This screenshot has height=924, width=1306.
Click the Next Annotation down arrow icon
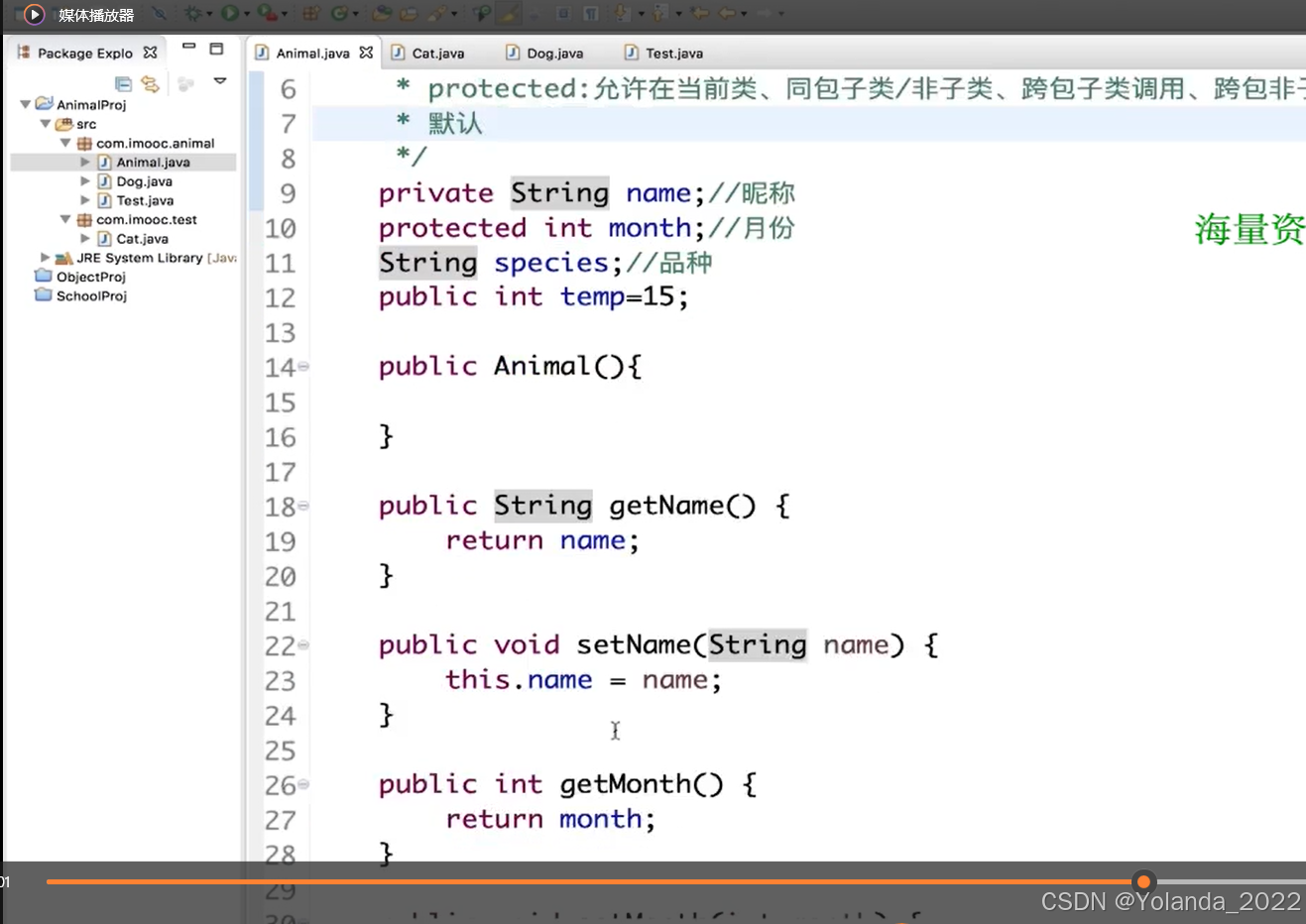pyautogui.click(x=621, y=14)
